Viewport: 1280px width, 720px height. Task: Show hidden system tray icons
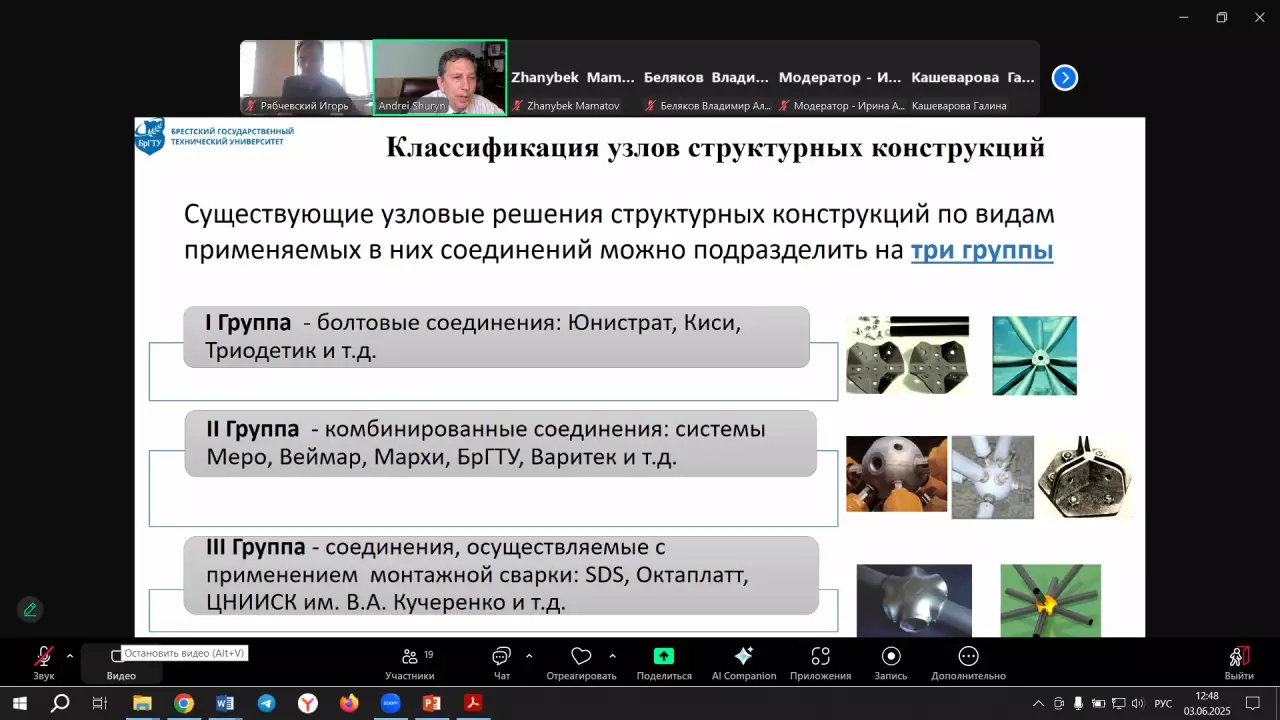pyautogui.click(x=1038, y=704)
